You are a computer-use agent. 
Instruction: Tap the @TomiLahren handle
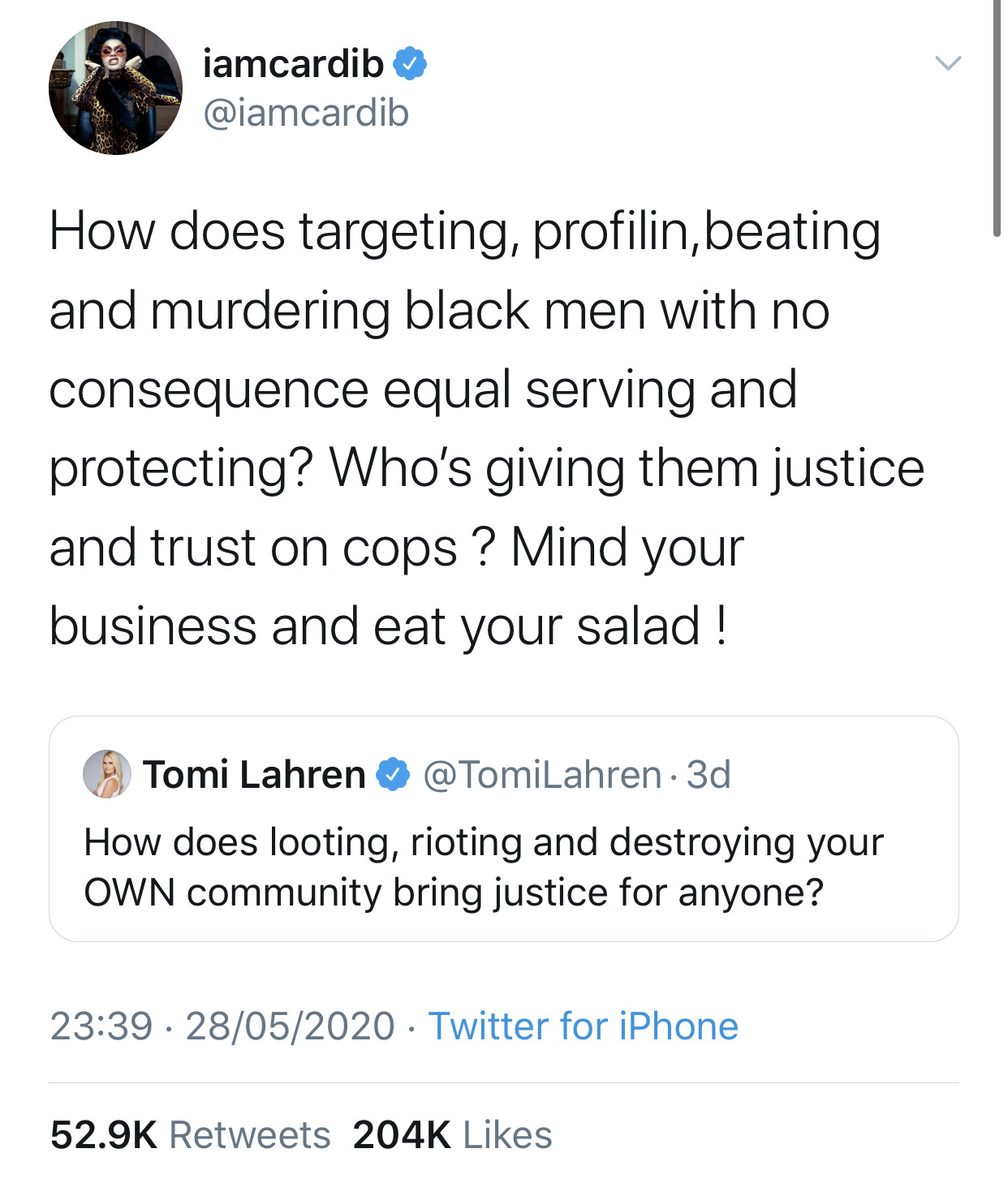(x=542, y=775)
